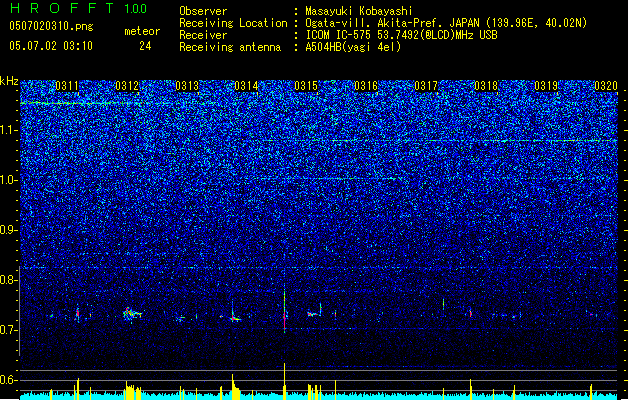Click the red echo mark near 0318
Image resolution: width=629 pixels, height=400 pixels.
point(471,313)
